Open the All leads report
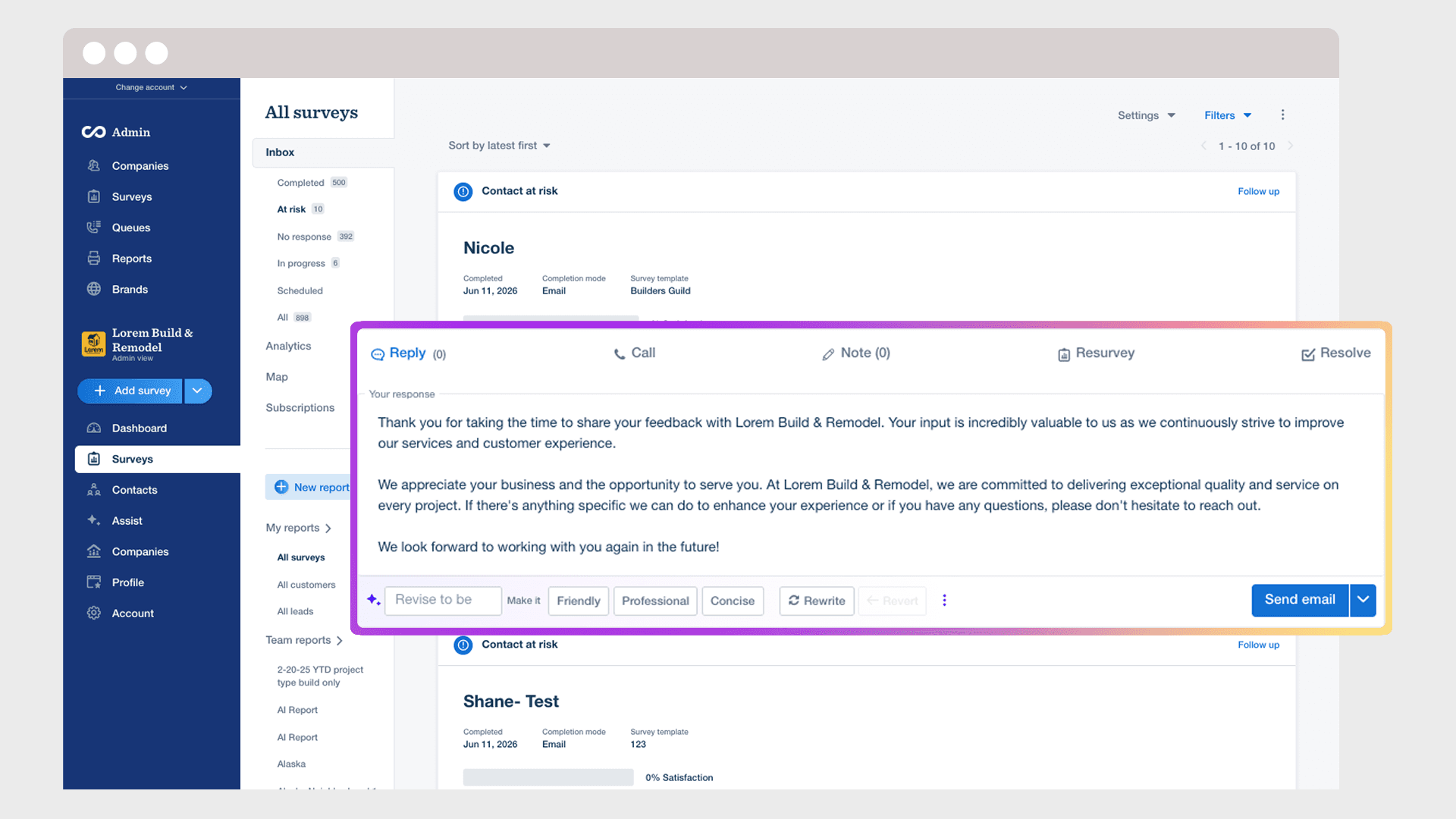Image resolution: width=1456 pixels, height=819 pixels. [x=295, y=611]
